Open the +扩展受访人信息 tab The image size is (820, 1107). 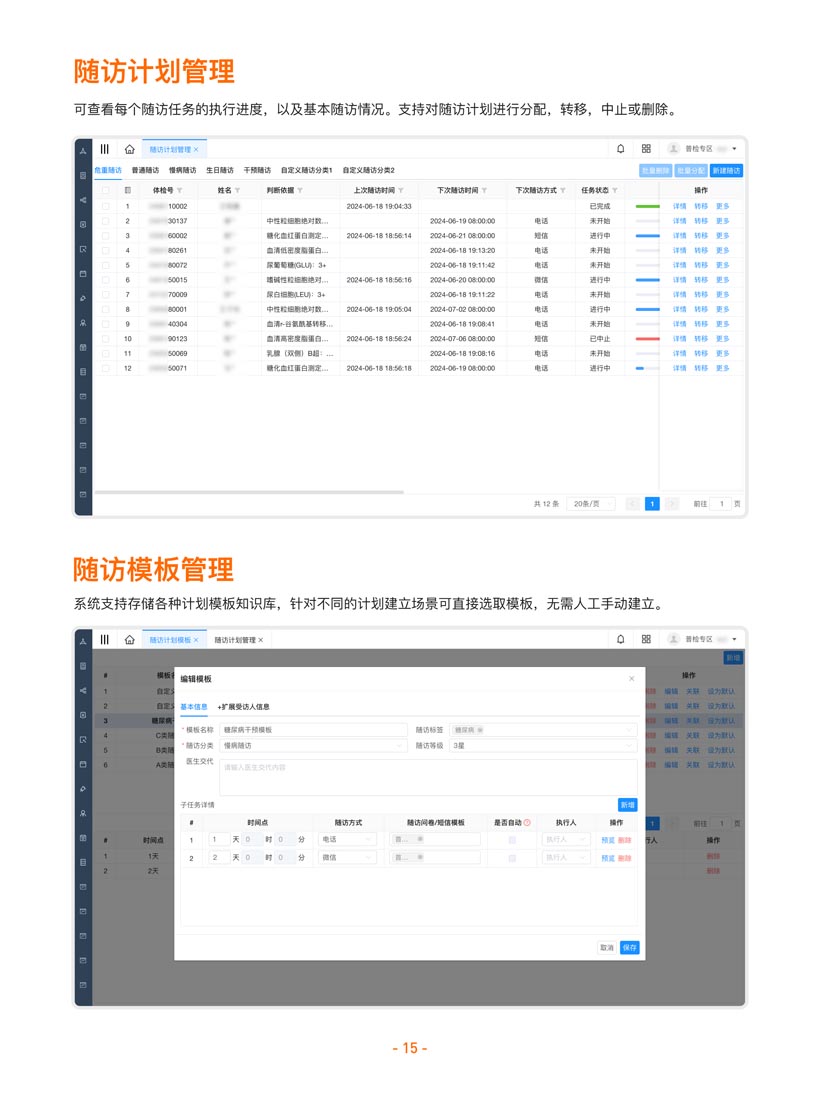(243, 706)
